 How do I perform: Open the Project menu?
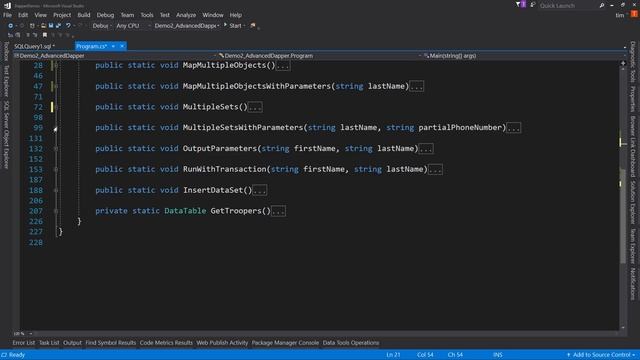pos(62,15)
